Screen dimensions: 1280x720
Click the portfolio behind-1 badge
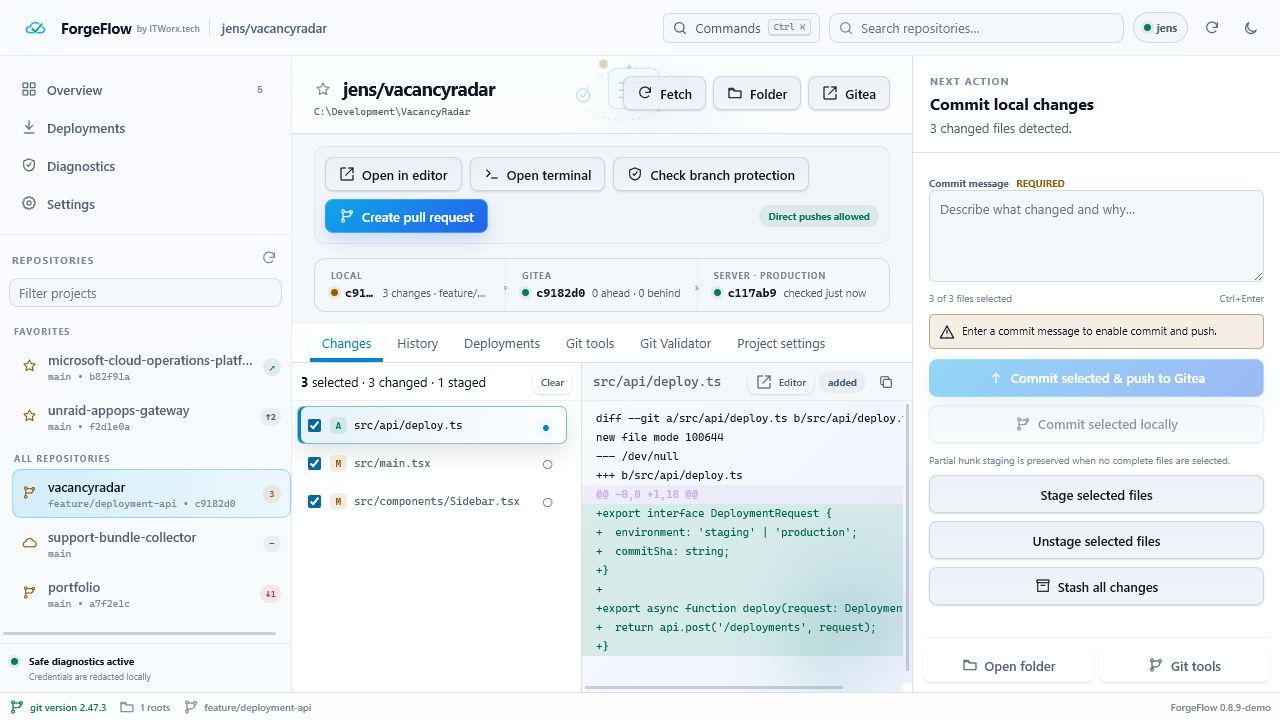click(270, 594)
